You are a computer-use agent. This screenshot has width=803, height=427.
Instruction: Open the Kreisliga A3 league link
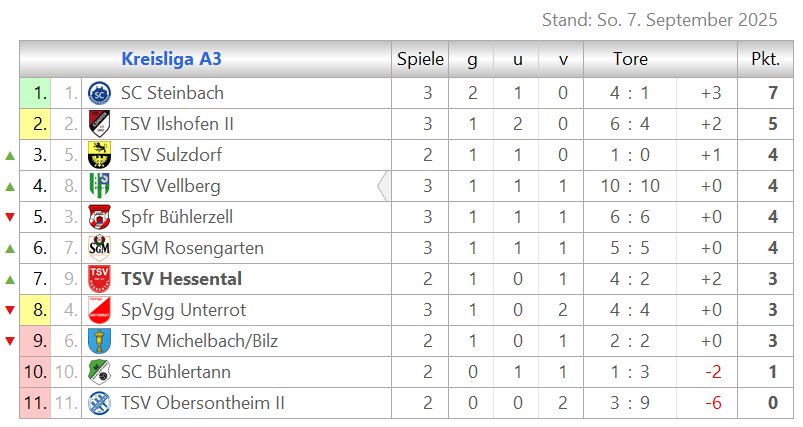coord(172,59)
